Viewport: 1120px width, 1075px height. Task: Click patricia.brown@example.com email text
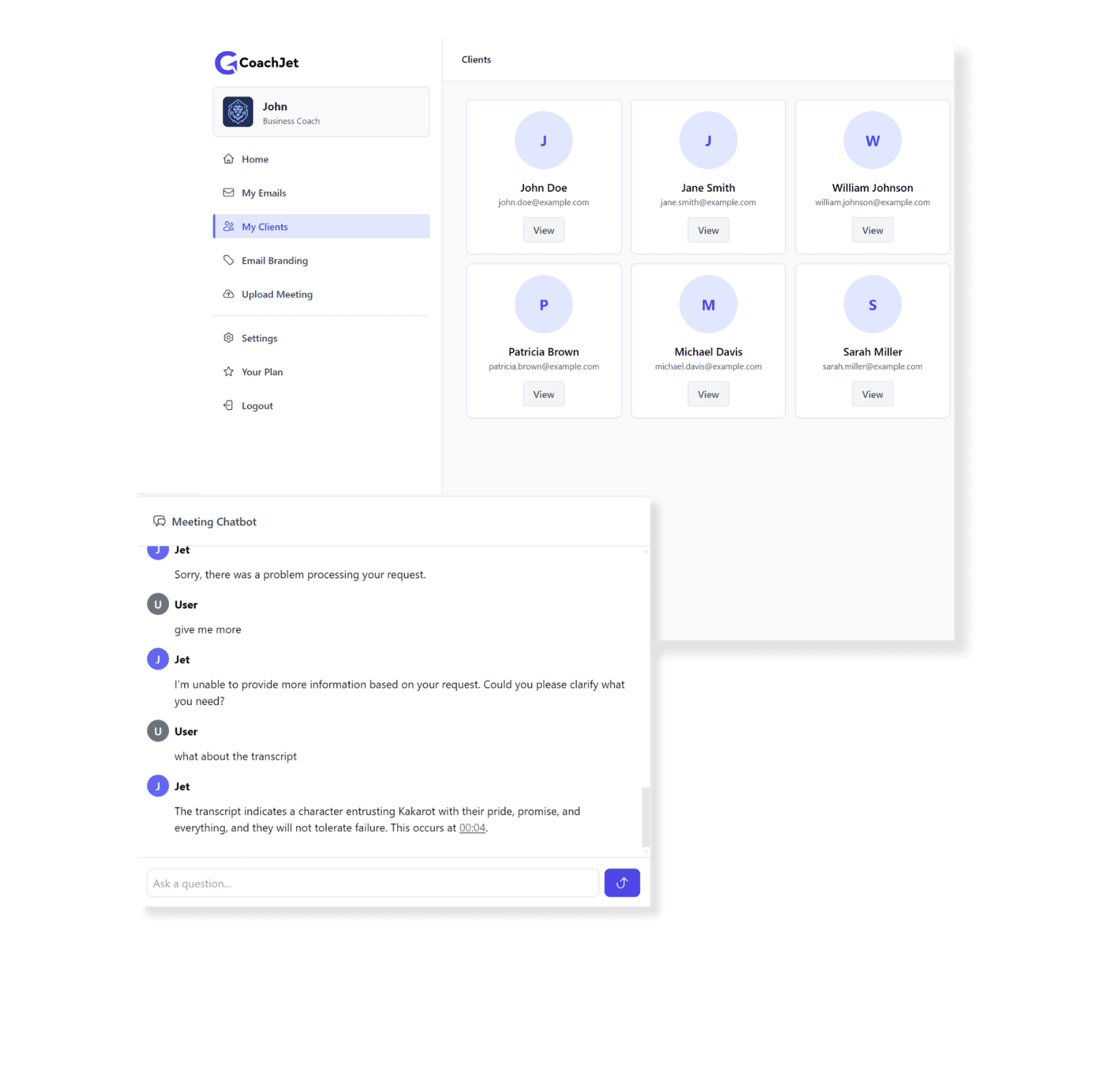click(544, 367)
